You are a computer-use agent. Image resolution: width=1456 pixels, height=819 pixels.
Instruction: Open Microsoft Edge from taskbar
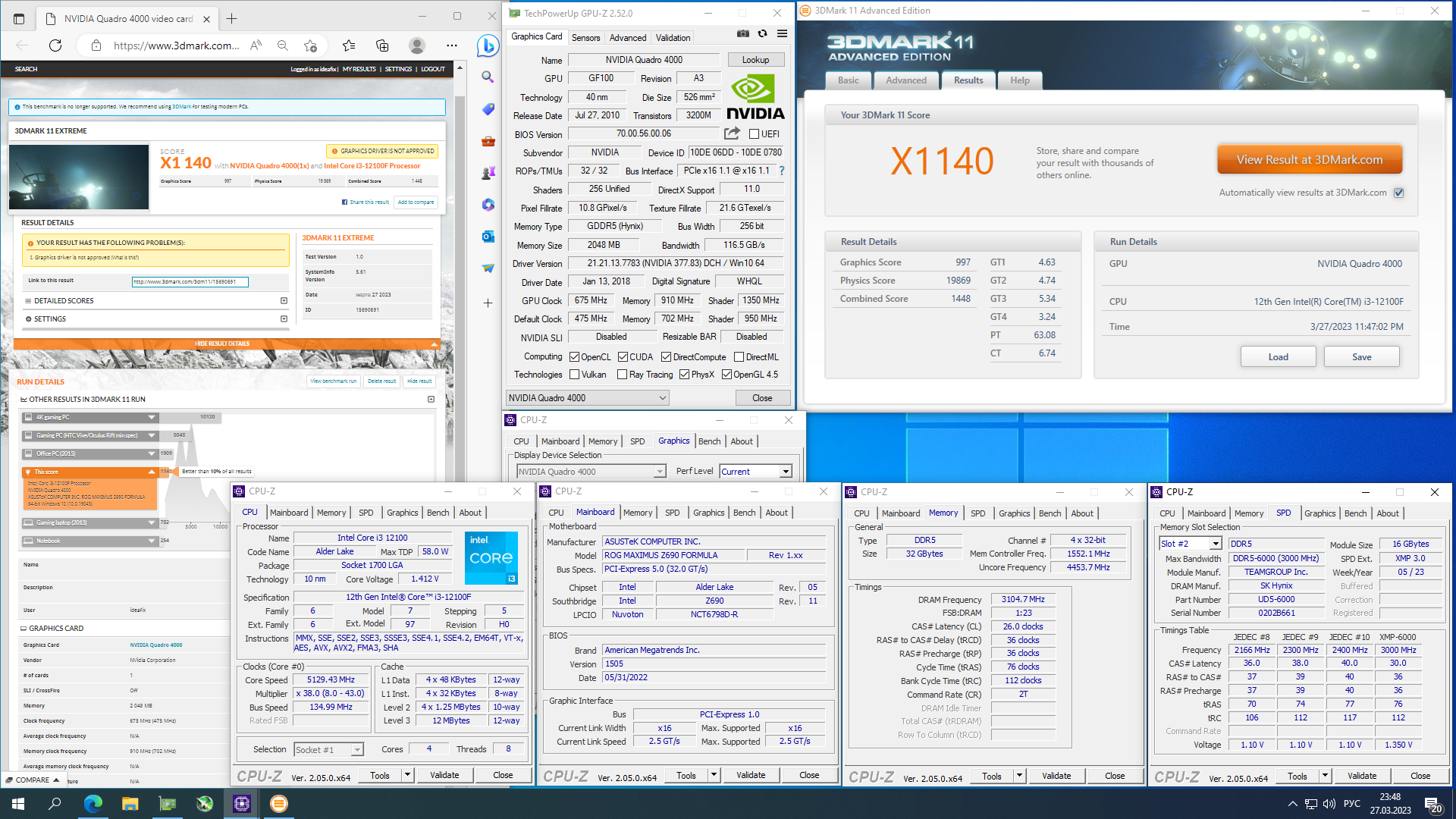click(93, 804)
